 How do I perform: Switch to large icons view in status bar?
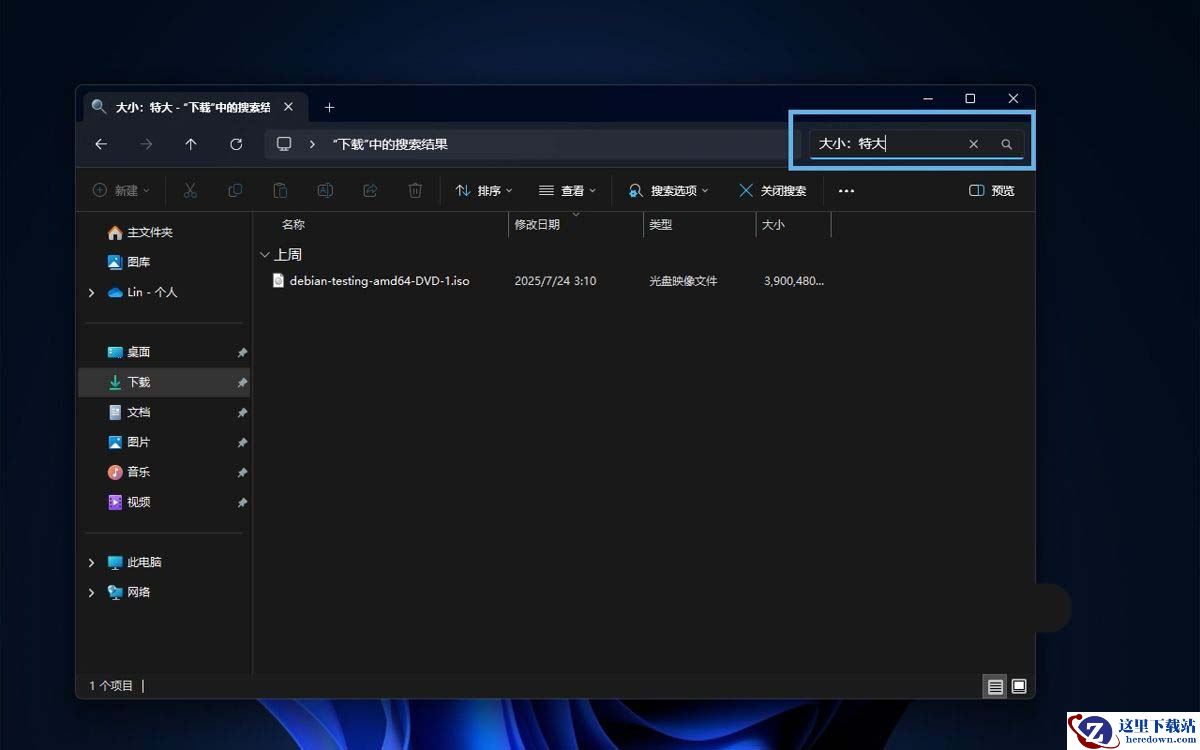(1019, 686)
